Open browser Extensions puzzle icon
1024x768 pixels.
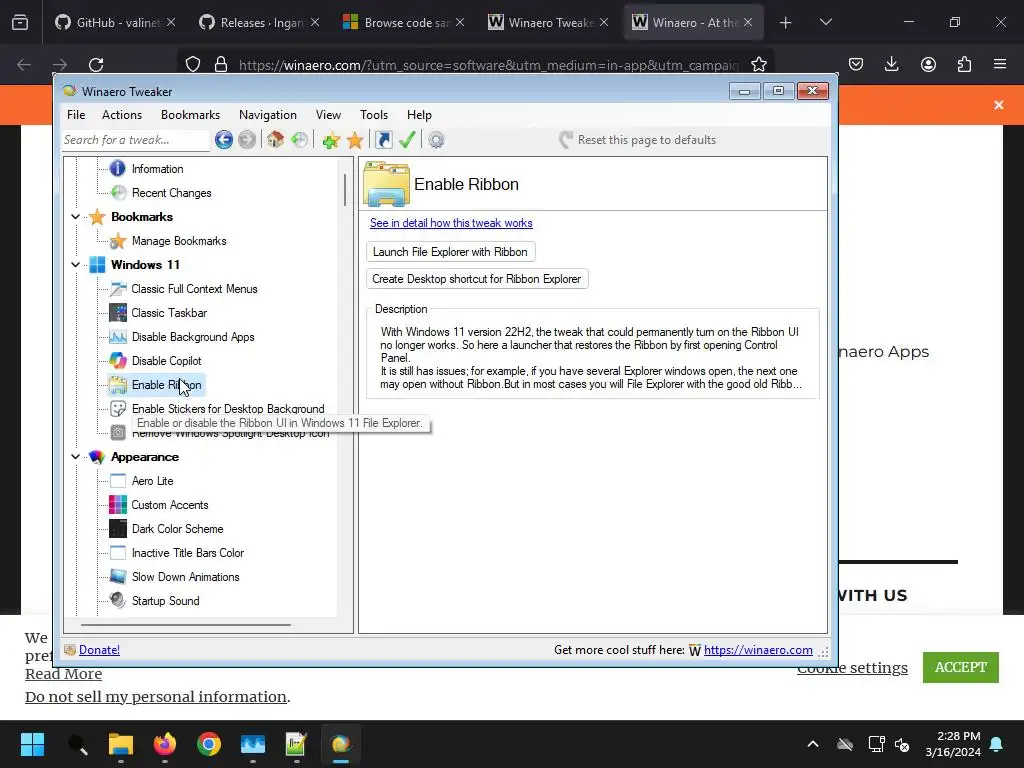pos(964,65)
